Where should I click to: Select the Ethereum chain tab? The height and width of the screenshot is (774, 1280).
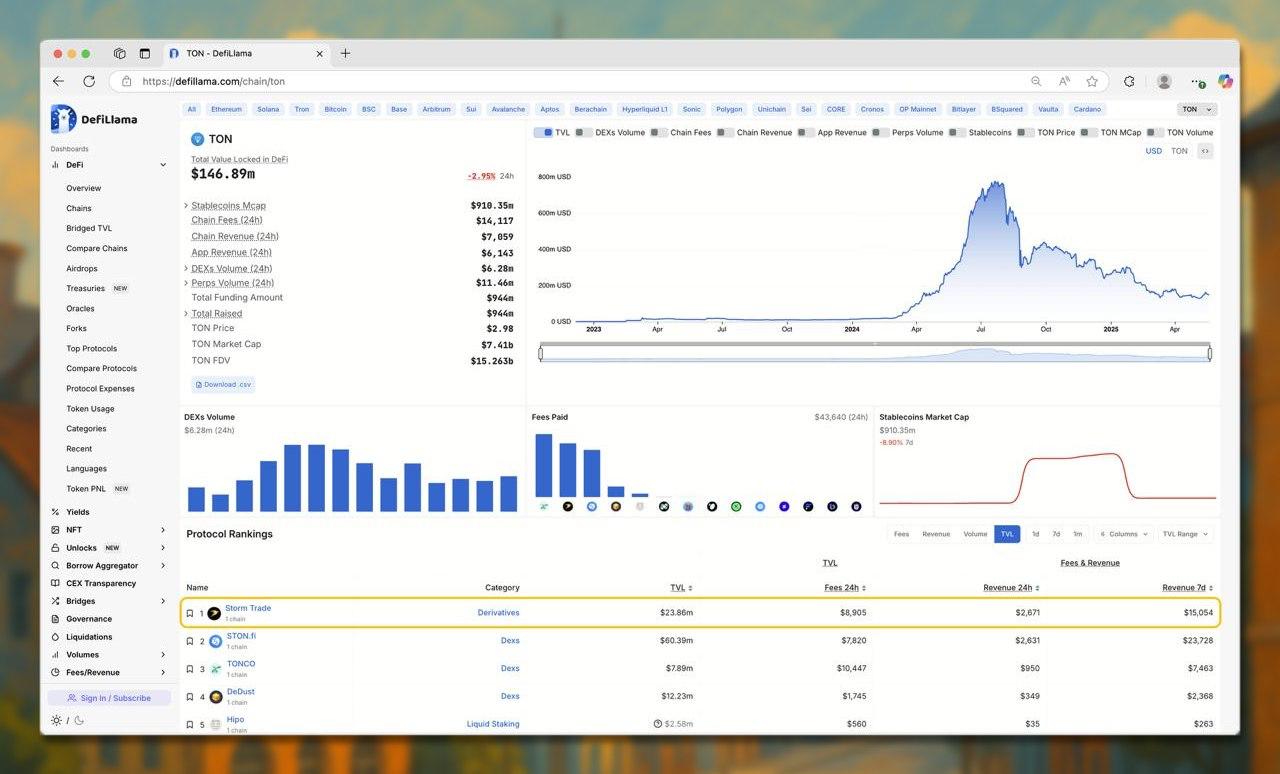click(227, 109)
